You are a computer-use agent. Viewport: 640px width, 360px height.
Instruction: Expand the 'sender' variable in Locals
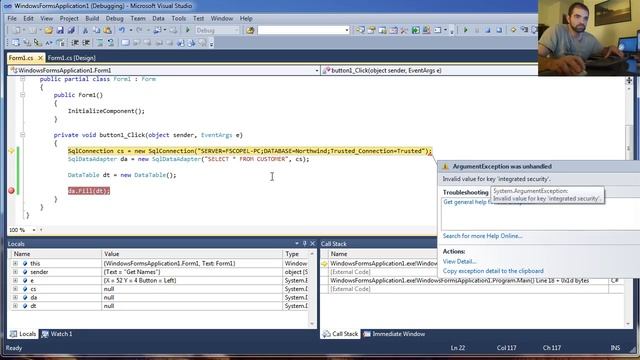tap(15, 272)
